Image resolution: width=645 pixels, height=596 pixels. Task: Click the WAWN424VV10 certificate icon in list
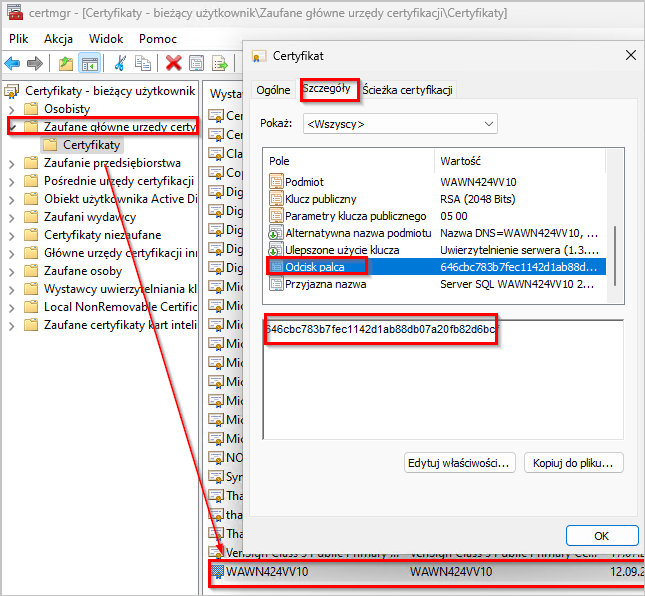(217, 571)
